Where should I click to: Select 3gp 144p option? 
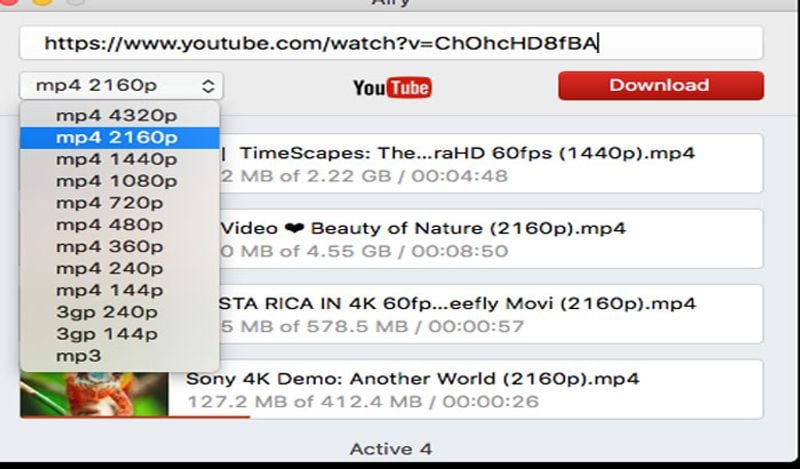click(x=120, y=334)
